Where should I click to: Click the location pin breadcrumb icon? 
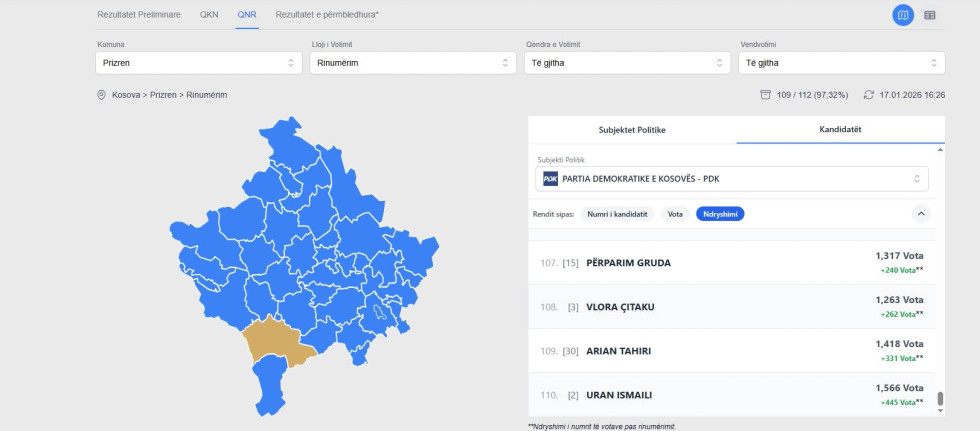click(101, 95)
